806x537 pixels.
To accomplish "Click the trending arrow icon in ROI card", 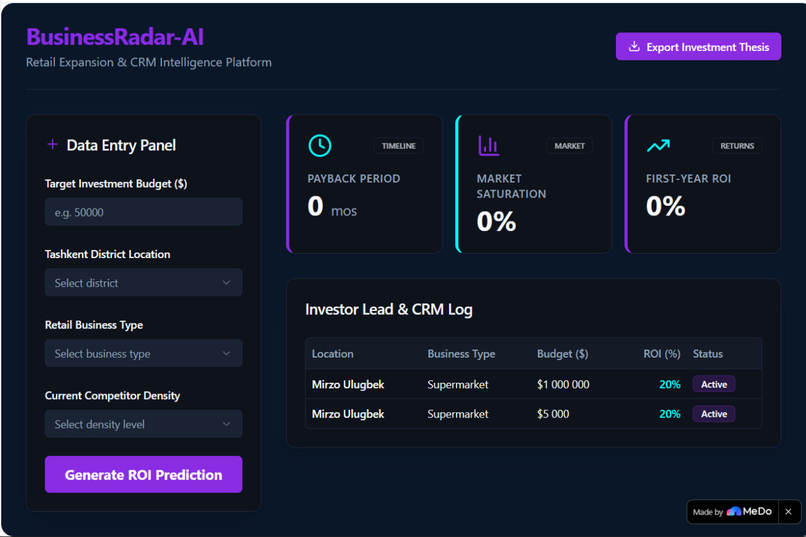I will tap(658, 146).
